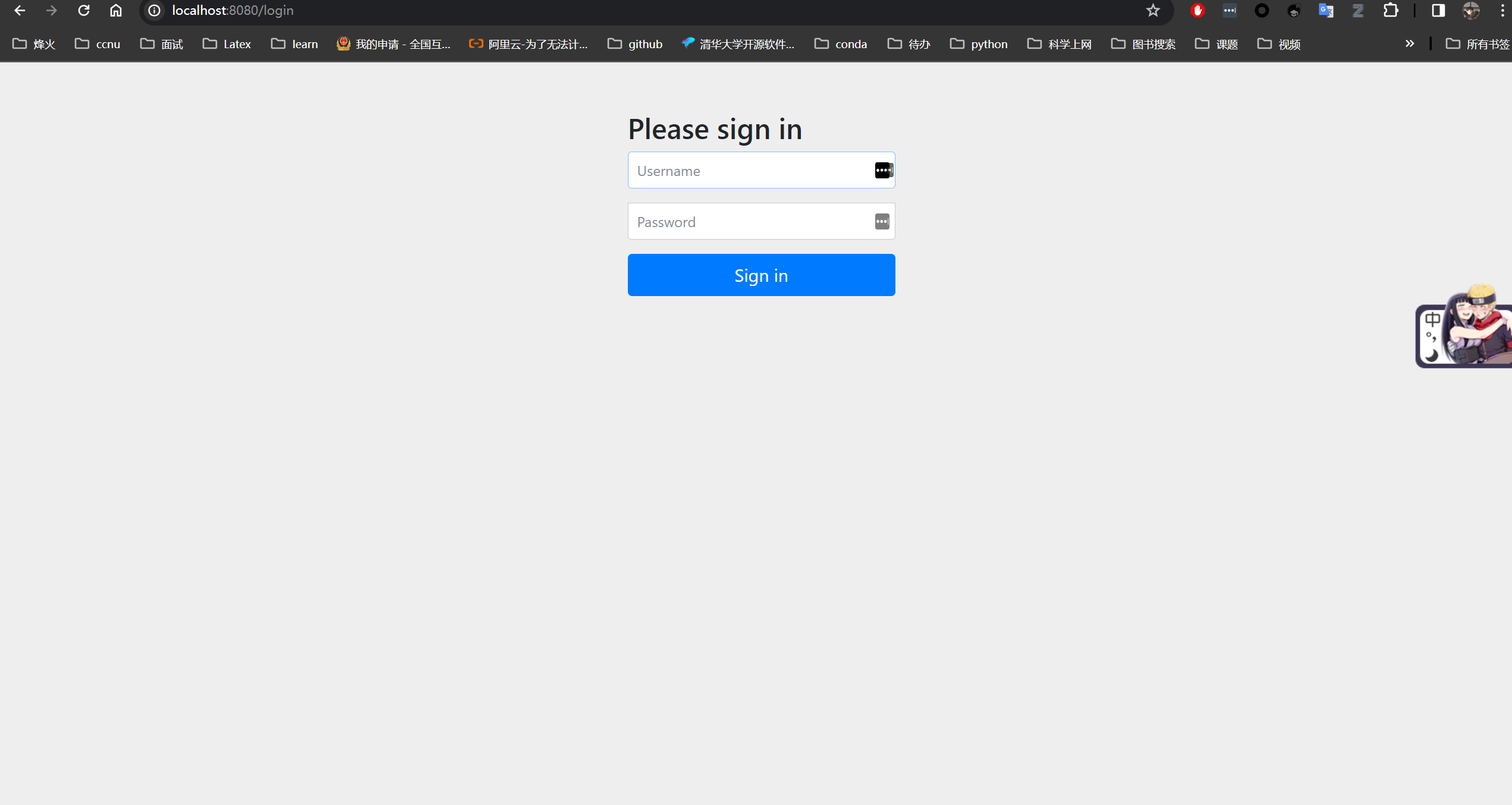
Task: Open the github bookmarks folder
Action: tap(635, 44)
